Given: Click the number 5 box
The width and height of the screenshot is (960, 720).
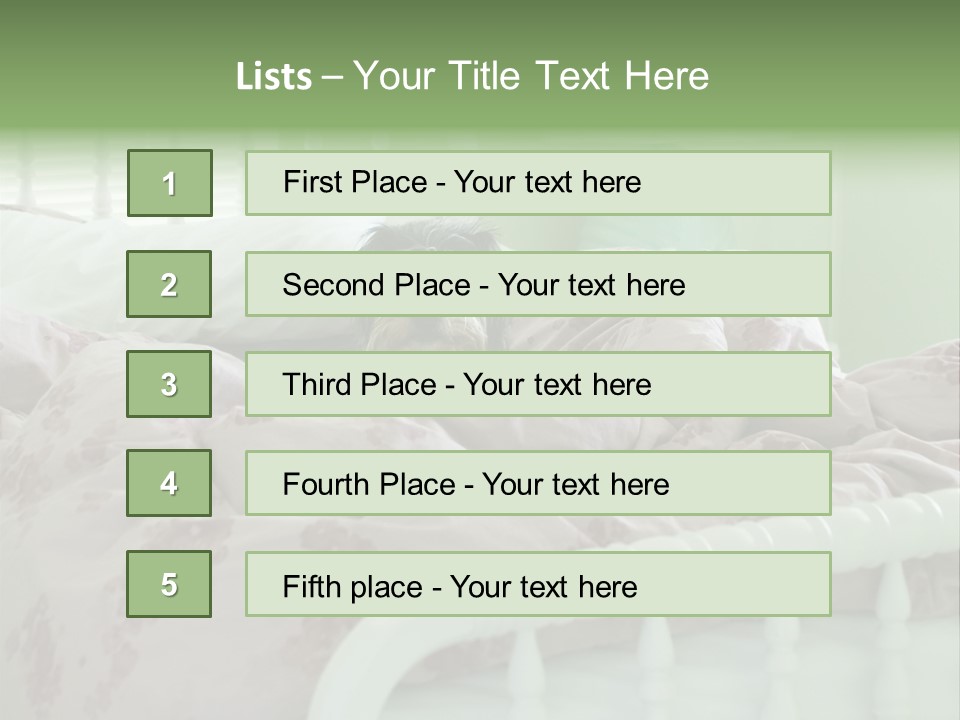Looking at the screenshot, I should pyautogui.click(x=169, y=584).
